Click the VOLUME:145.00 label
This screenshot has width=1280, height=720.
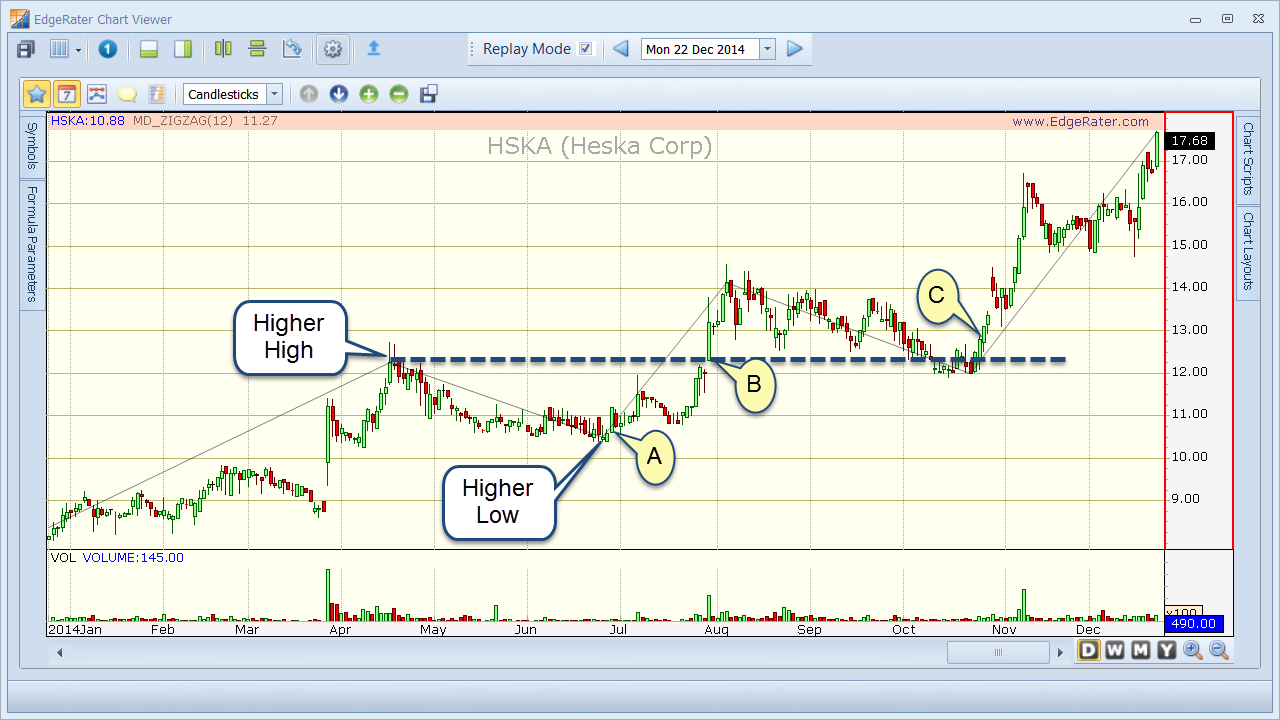(133, 558)
